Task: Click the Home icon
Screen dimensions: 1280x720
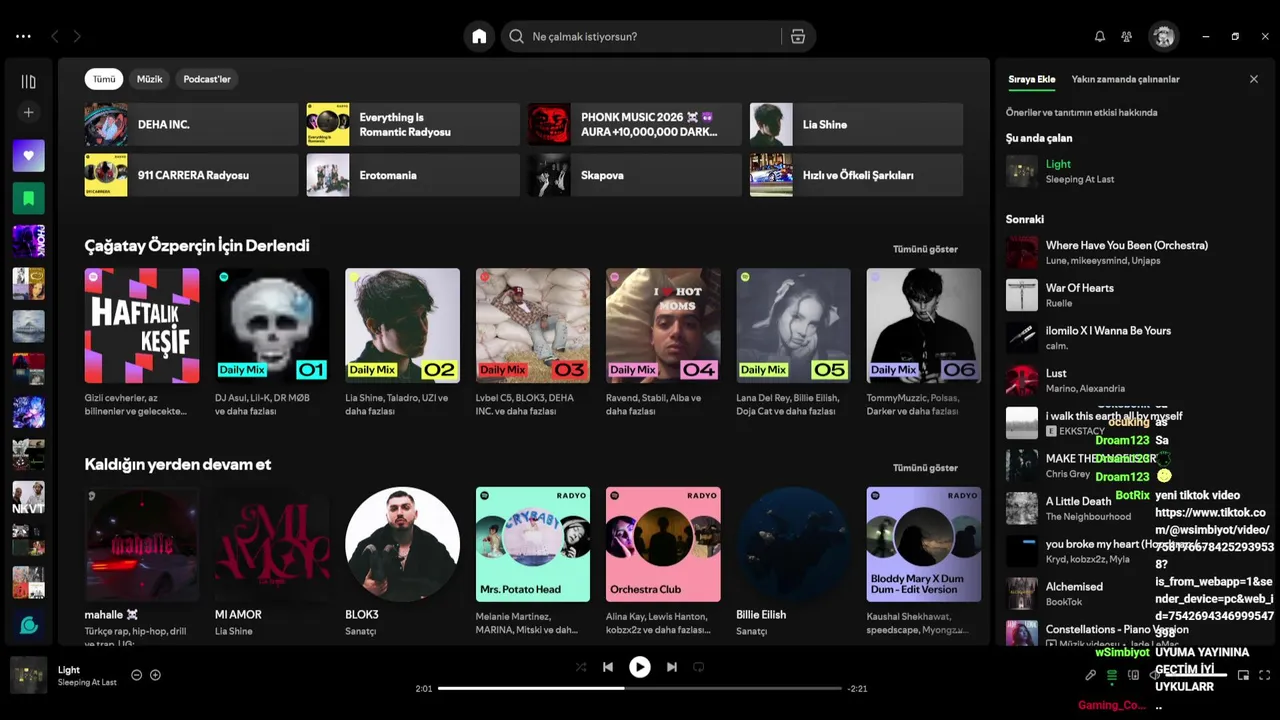Action: [x=479, y=36]
